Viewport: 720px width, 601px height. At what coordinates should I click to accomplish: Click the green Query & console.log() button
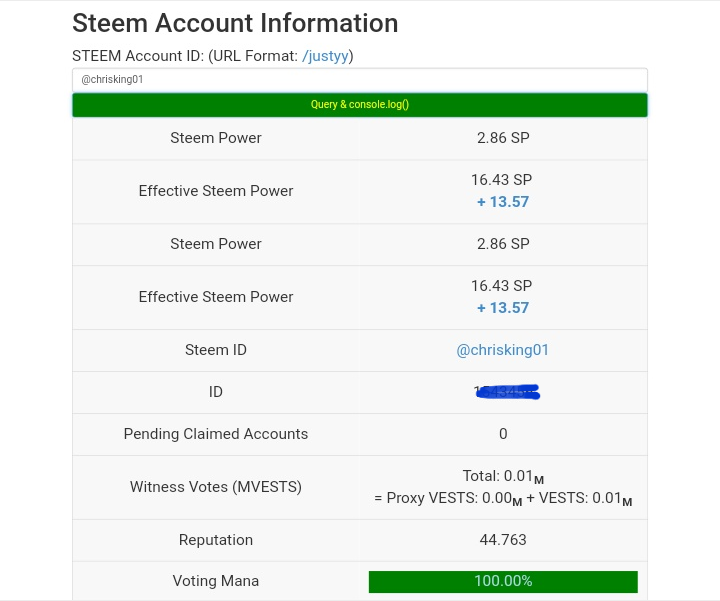(x=360, y=104)
